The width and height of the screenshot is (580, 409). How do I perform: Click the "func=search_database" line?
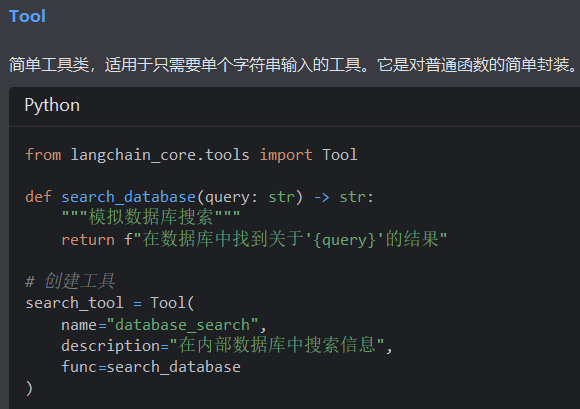(151, 367)
